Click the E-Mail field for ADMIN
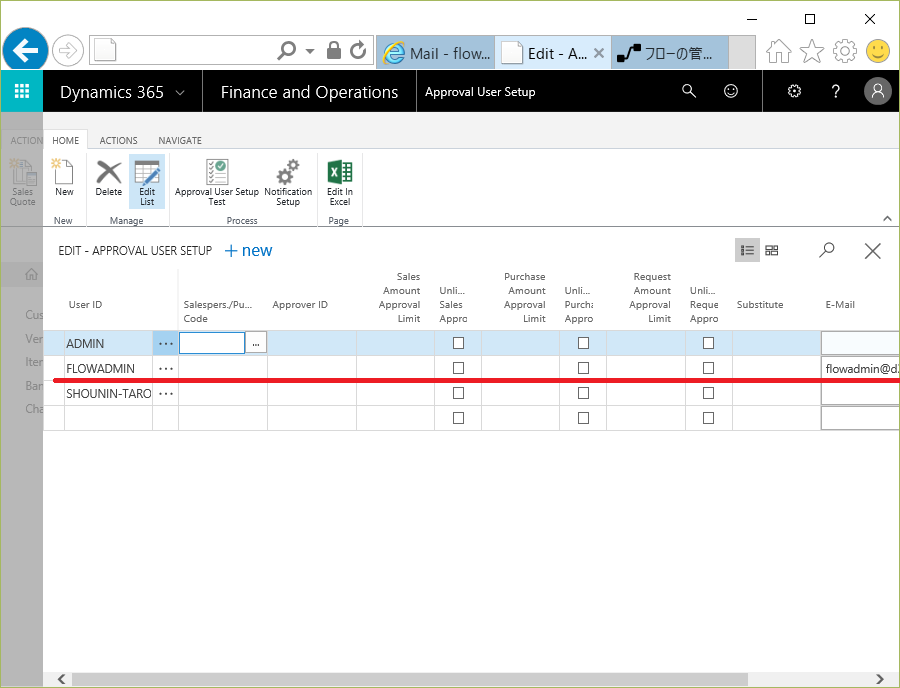This screenshot has width=900, height=688. click(x=860, y=343)
